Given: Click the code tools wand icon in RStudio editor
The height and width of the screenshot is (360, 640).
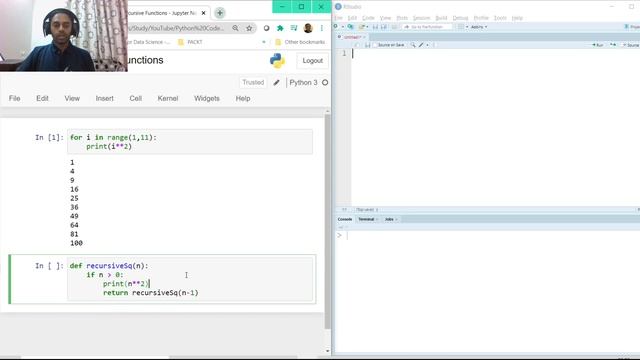Looking at the screenshot, I should (x=422, y=45).
